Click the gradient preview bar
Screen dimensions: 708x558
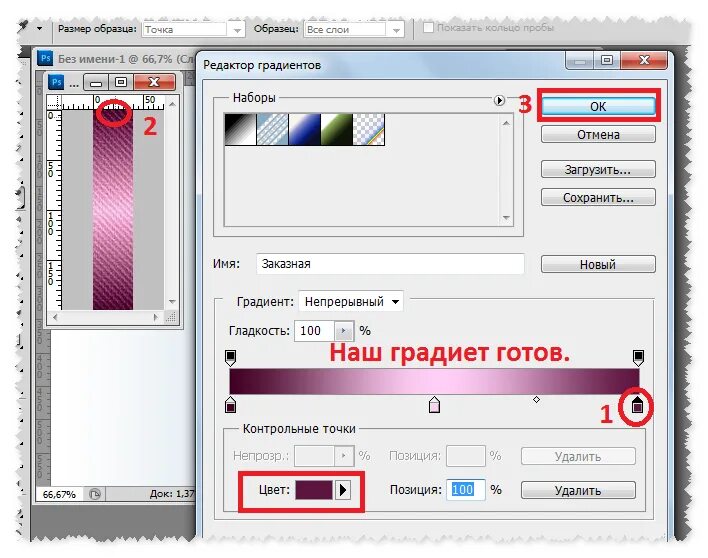pos(434,381)
